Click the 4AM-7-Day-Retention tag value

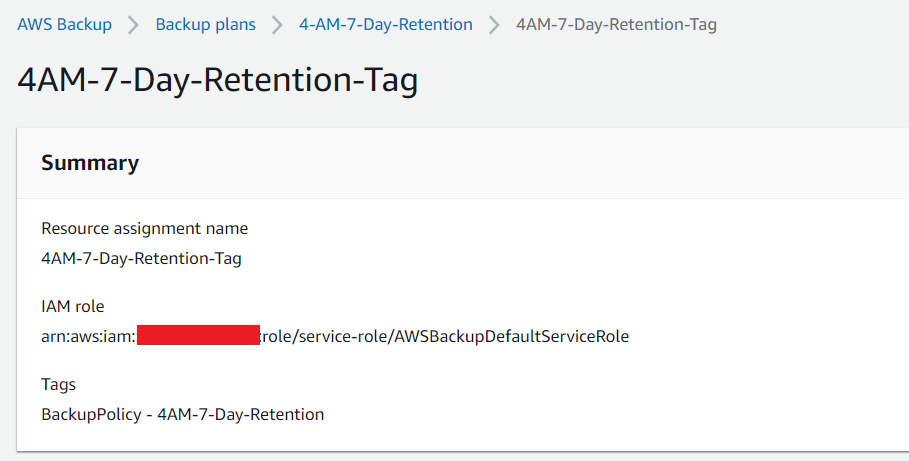click(x=241, y=414)
